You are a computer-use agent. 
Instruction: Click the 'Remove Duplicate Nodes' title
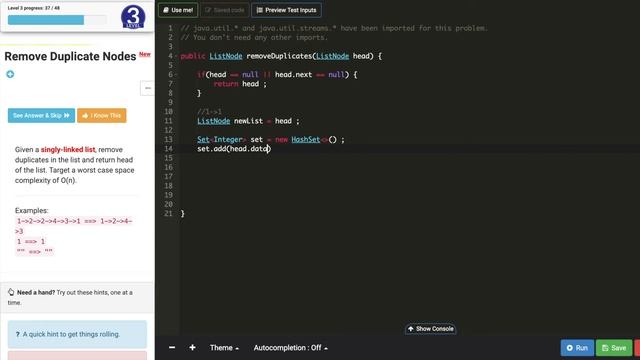(x=70, y=56)
